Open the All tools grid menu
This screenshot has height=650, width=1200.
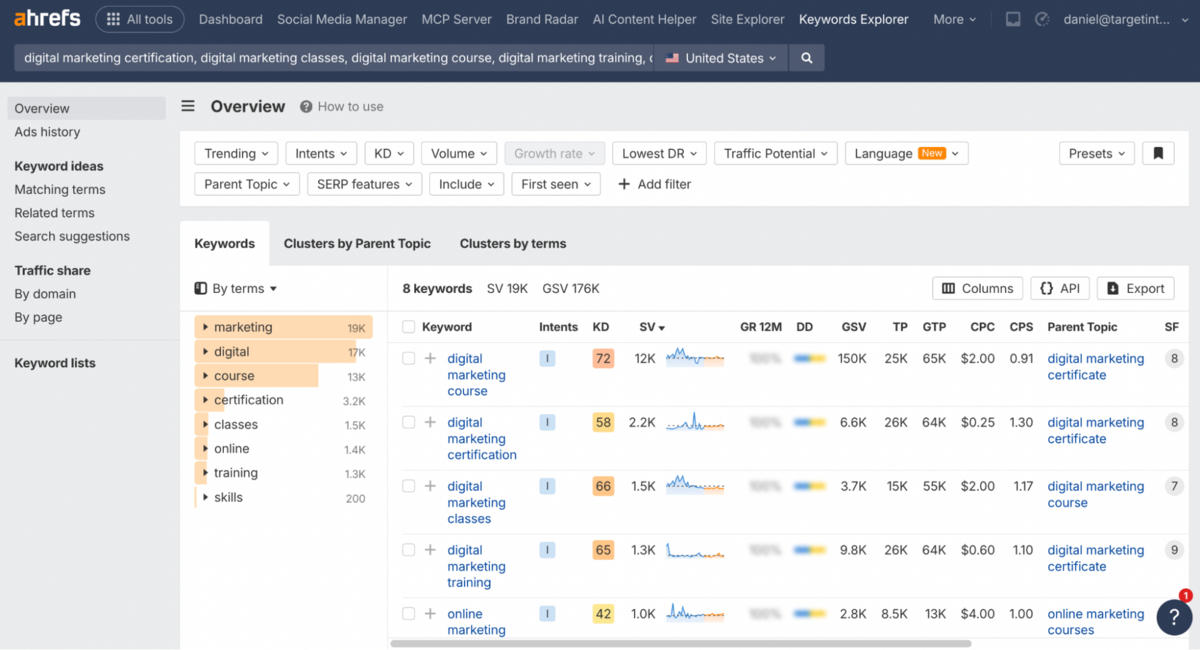click(140, 19)
